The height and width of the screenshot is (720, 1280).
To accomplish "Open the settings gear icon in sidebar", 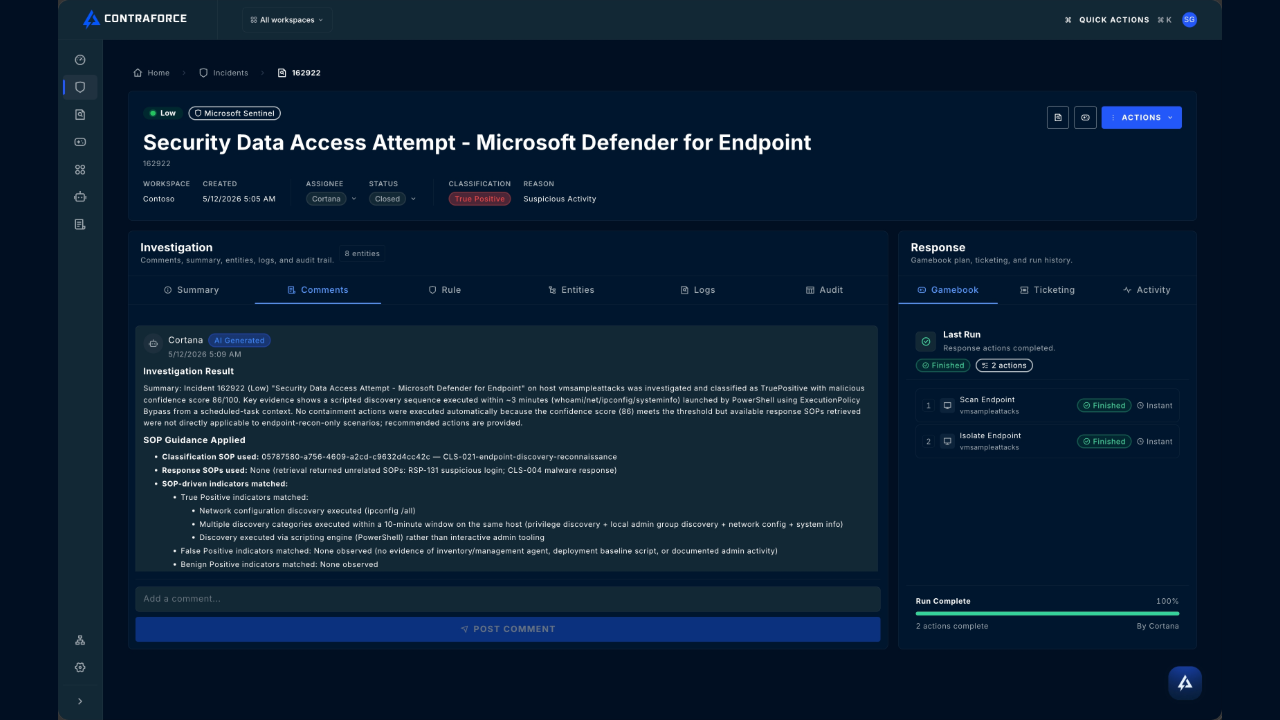I will point(80,667).
